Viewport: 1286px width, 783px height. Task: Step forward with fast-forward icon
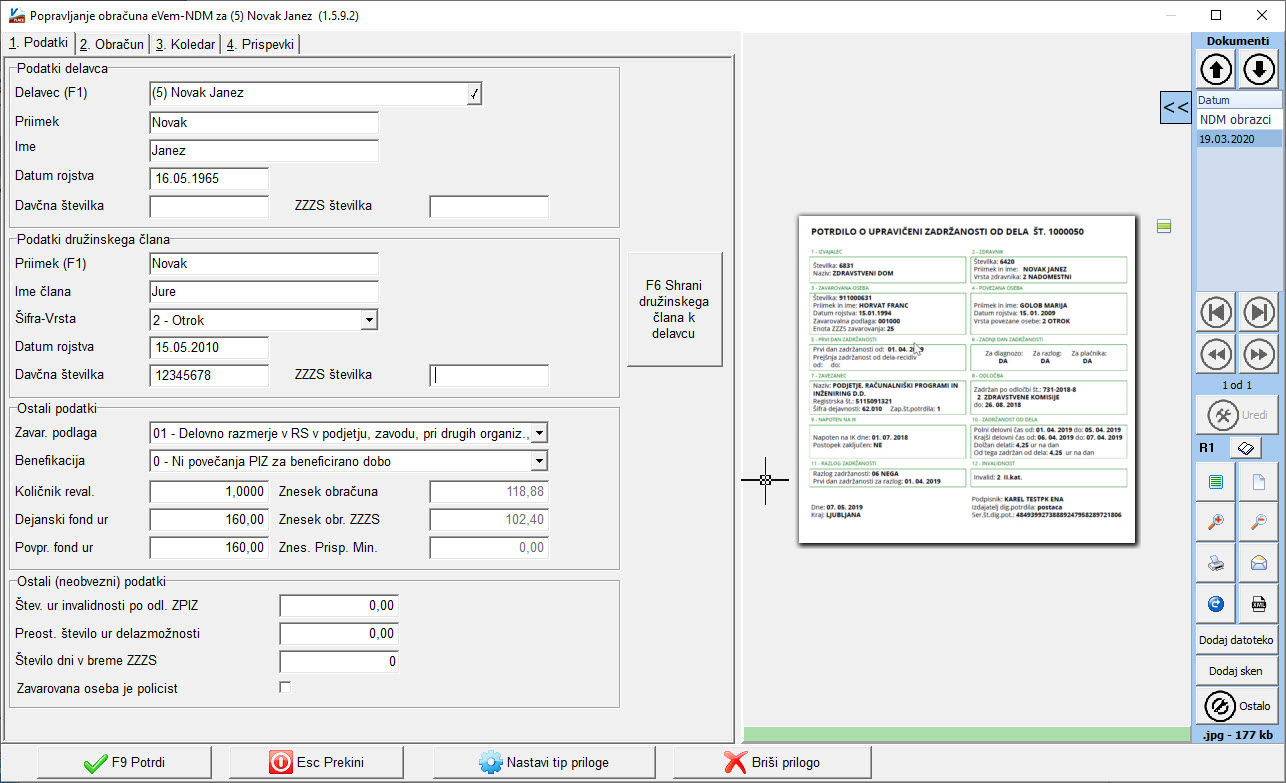pyautogui.click(x=1259, y=354)
